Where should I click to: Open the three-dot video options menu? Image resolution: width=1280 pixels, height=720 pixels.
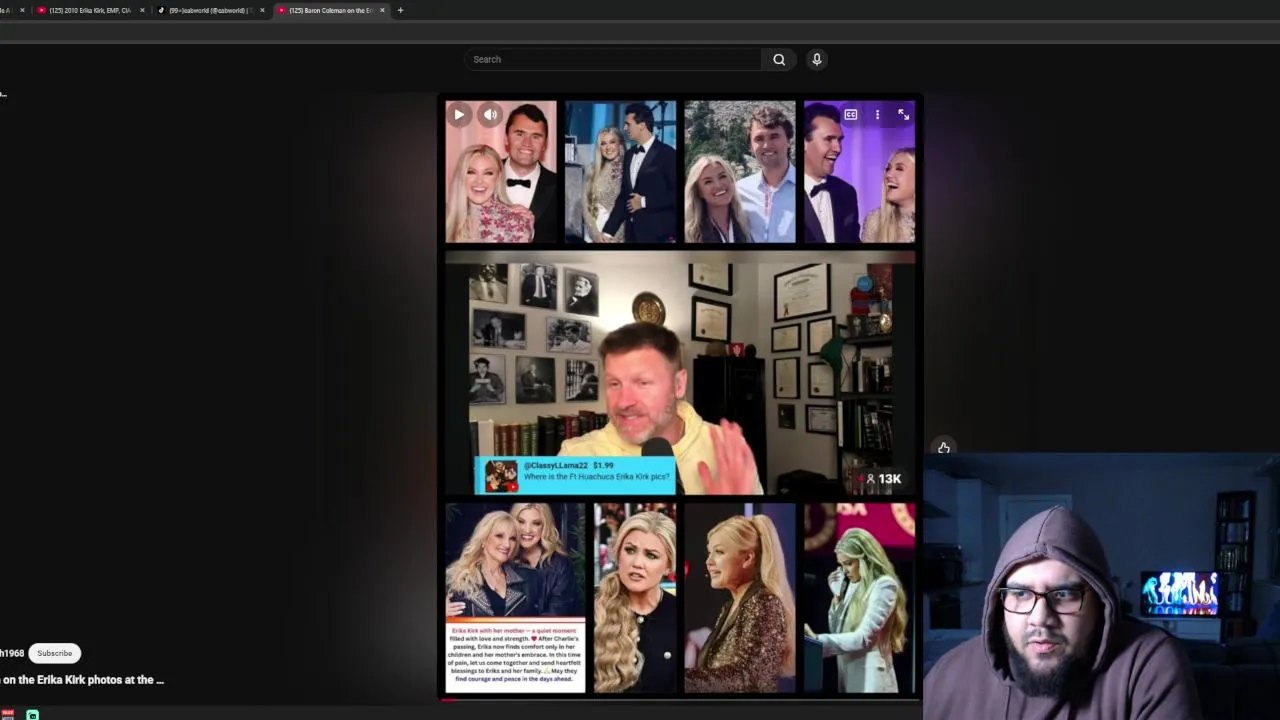click(x=877, y=115)
